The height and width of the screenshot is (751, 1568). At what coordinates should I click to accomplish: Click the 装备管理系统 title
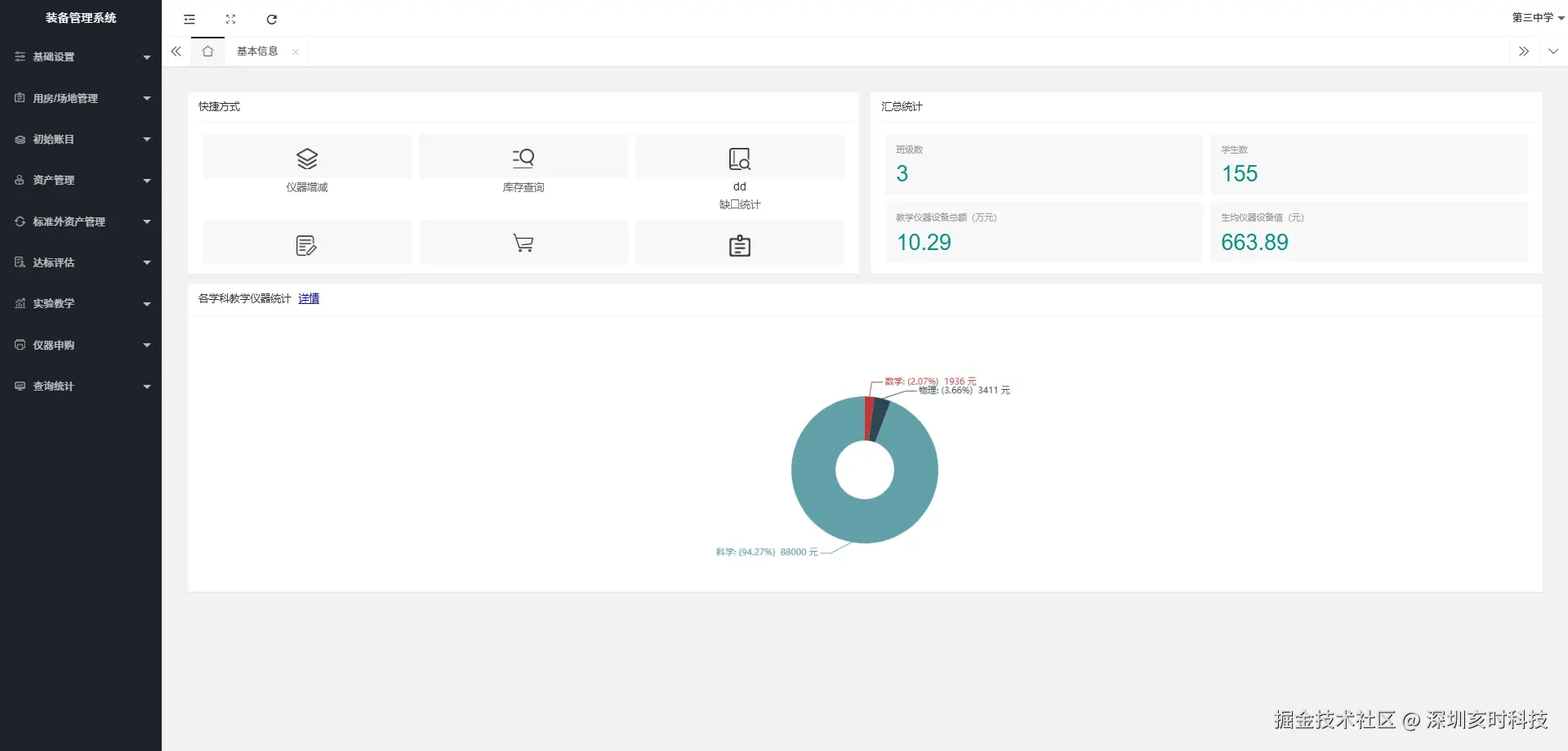click(81, 18)
